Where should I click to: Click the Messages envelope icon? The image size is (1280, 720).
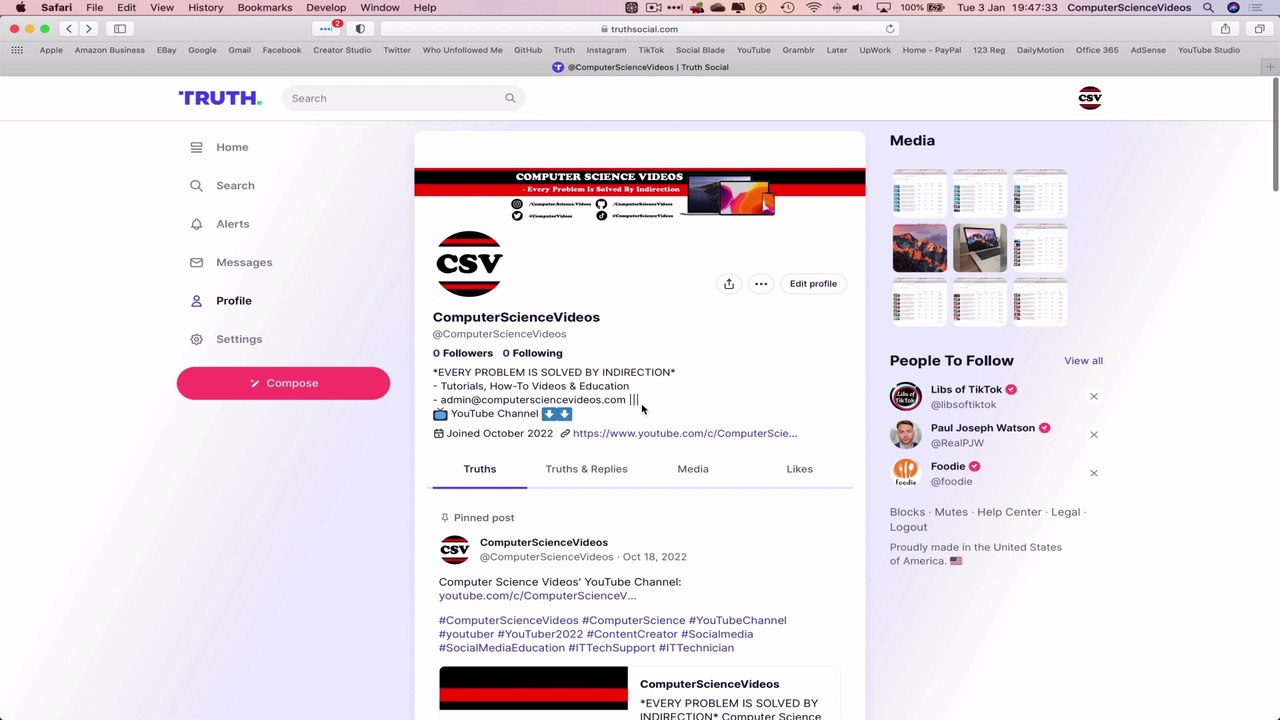[196, 262]
